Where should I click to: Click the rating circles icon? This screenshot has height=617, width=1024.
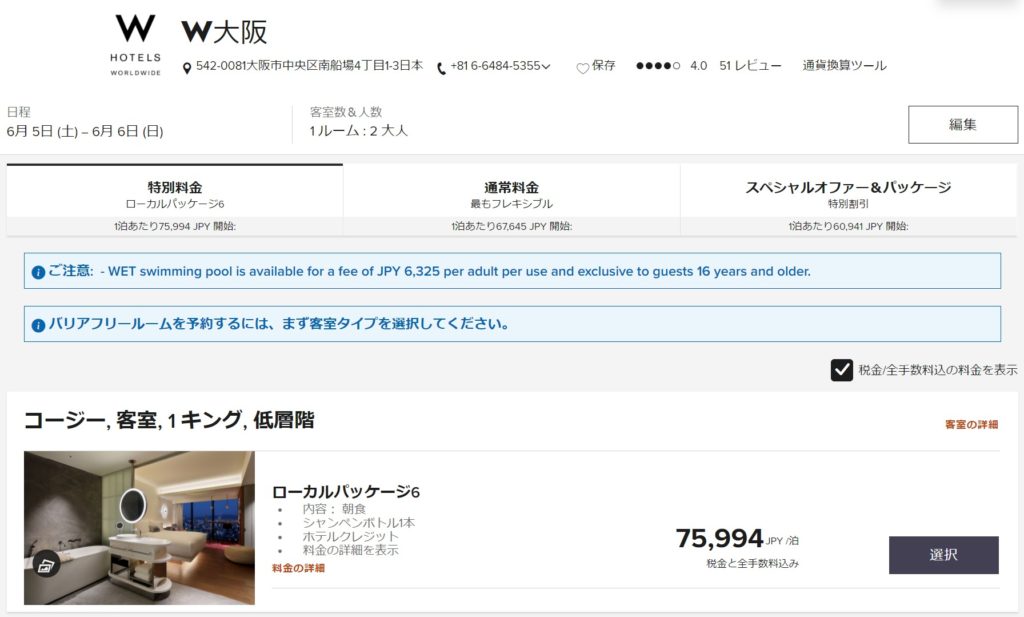(658, 66)
